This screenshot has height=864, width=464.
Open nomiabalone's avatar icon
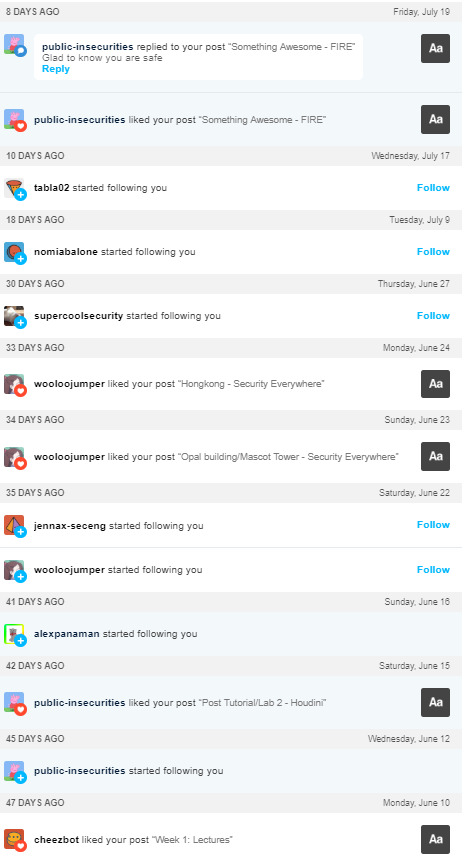pos(14,252)
